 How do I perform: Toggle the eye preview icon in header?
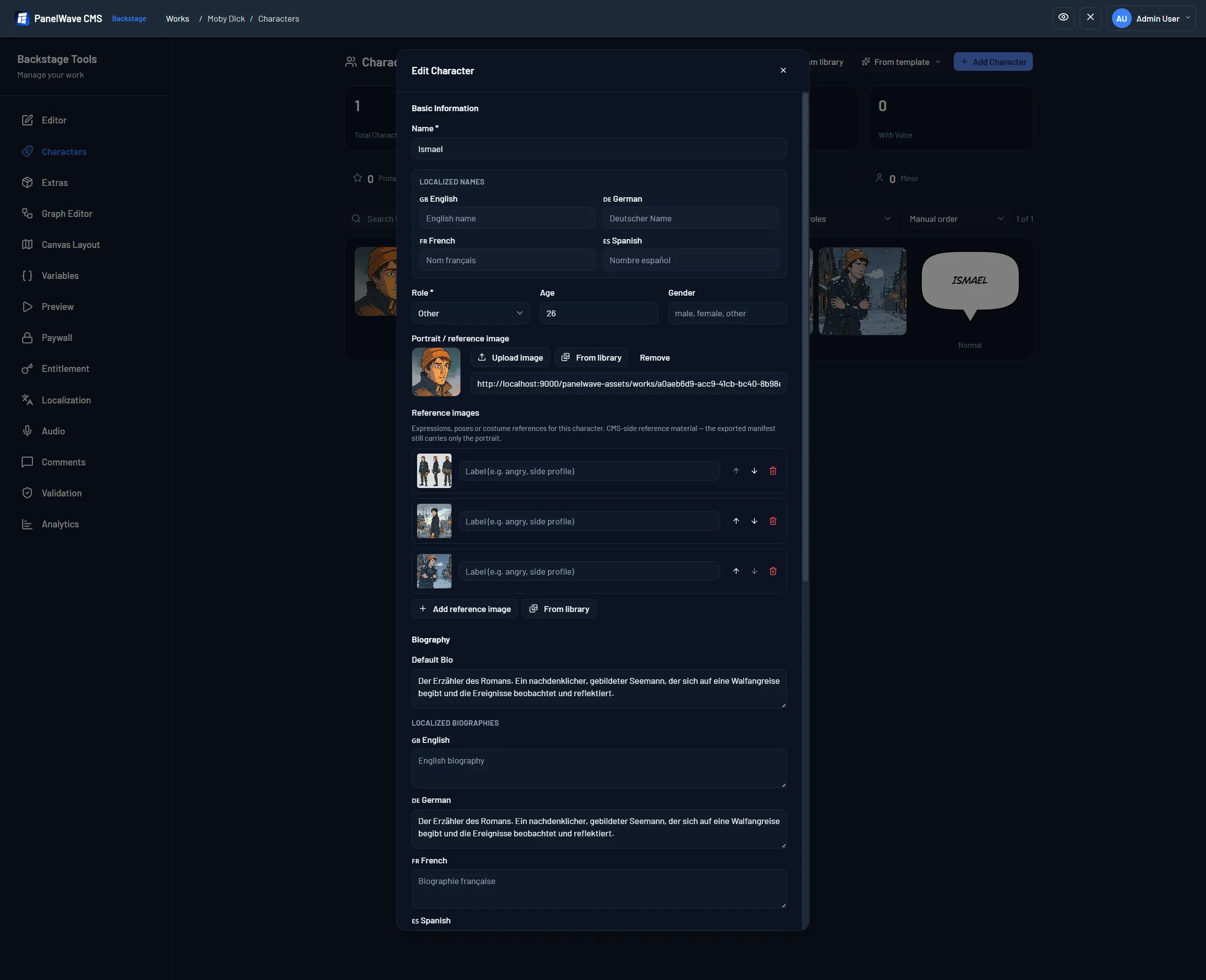[x=1063, y=18]
